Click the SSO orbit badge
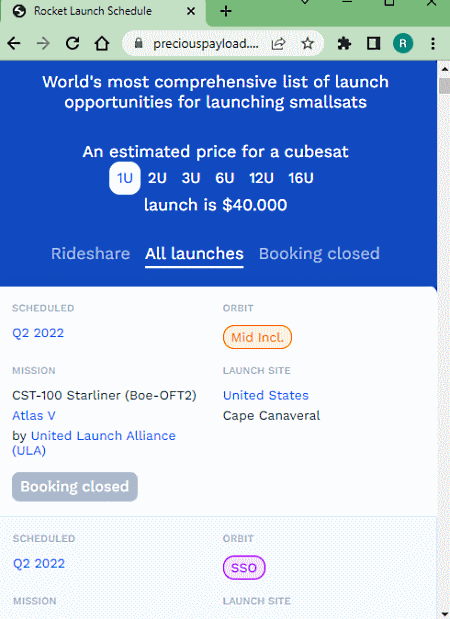This screenshot has height=619, width=450. point(244,568)
